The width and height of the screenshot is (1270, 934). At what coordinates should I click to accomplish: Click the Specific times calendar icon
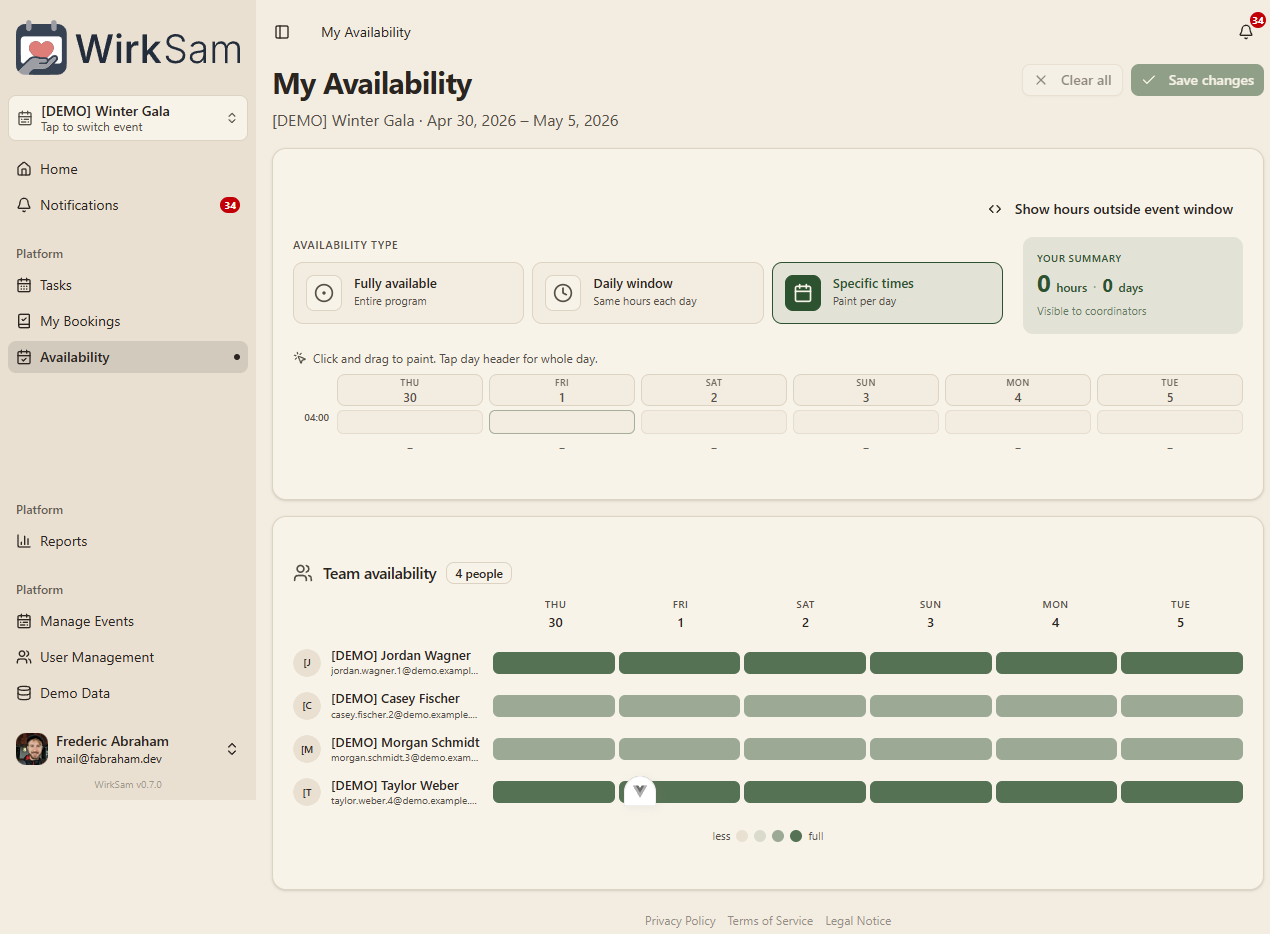click(x=803, y=293)
